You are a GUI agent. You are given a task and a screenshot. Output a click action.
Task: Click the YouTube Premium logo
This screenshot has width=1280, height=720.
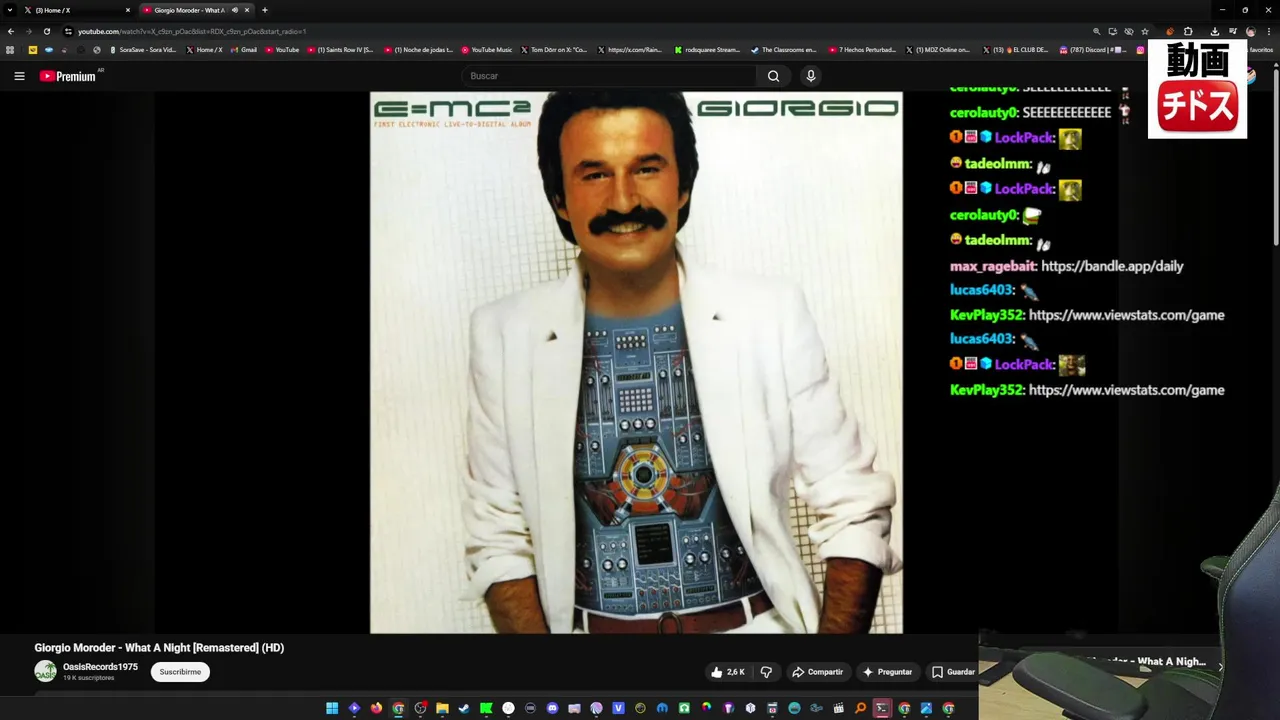tap(68, 76)
